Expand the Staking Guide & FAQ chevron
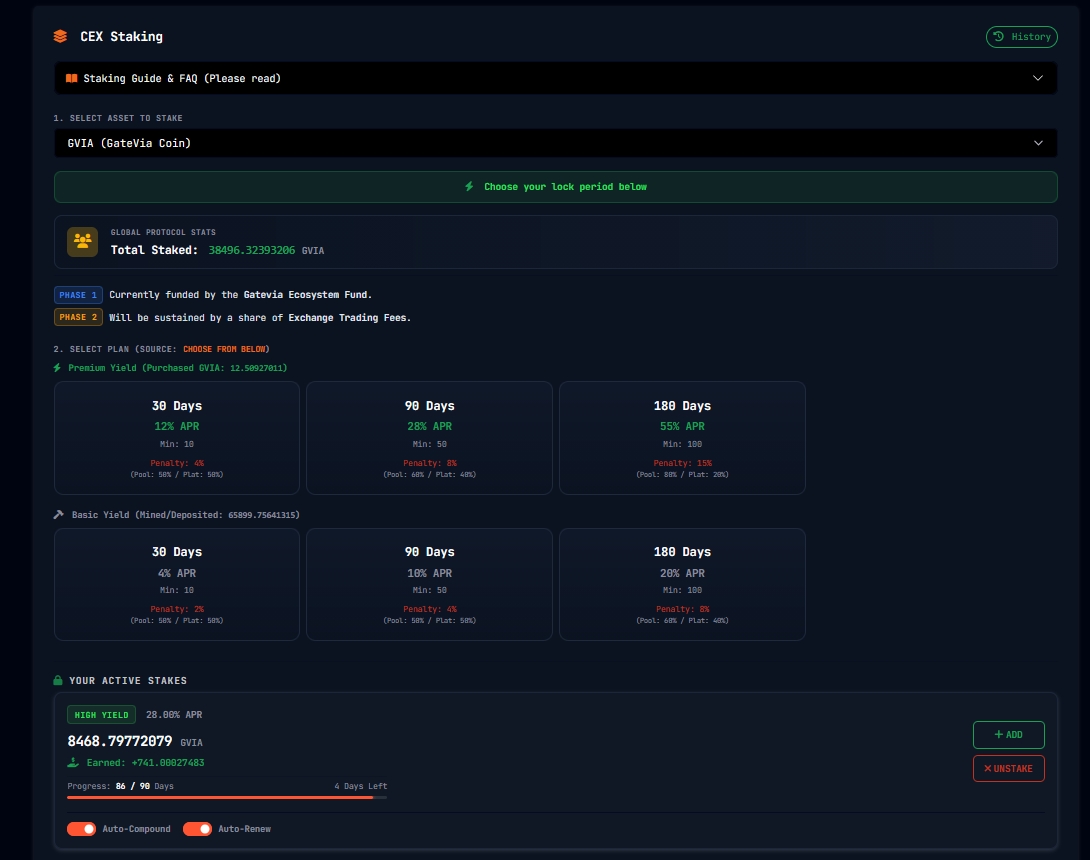This screenshot has height=860, width=1090. point(1037,78)
